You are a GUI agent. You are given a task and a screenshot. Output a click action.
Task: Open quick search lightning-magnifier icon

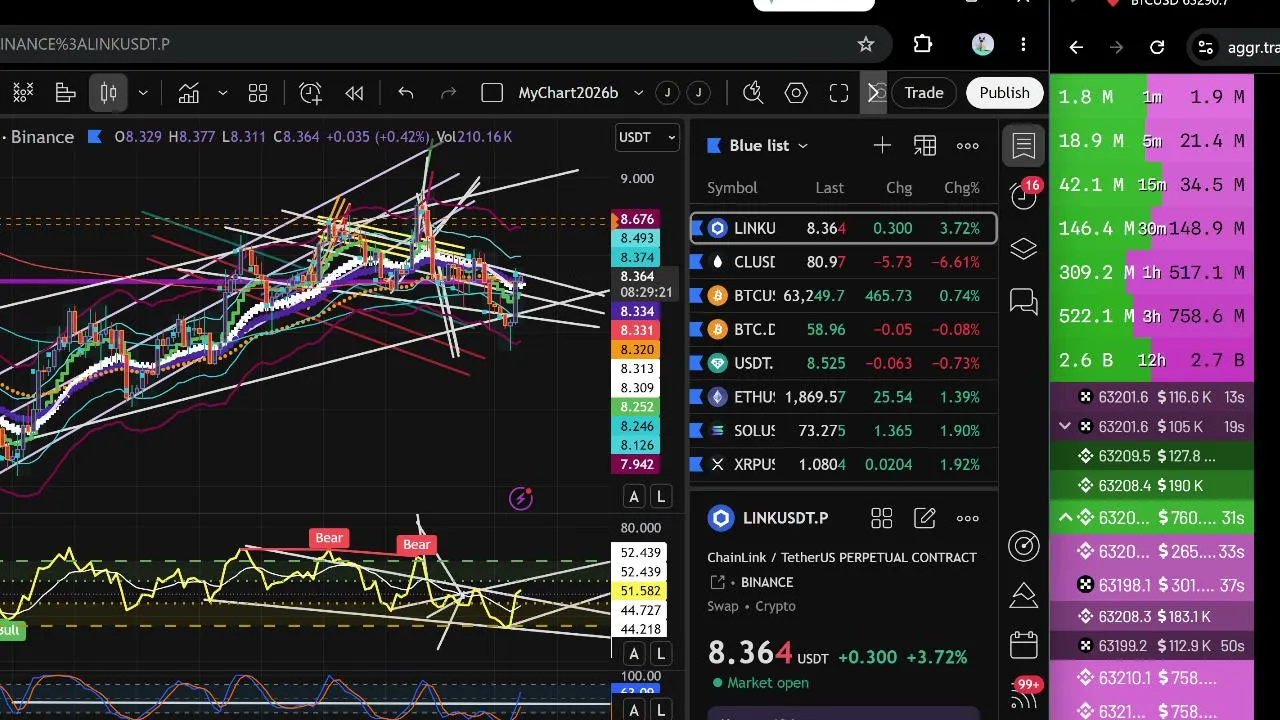(x=753, y=93)
